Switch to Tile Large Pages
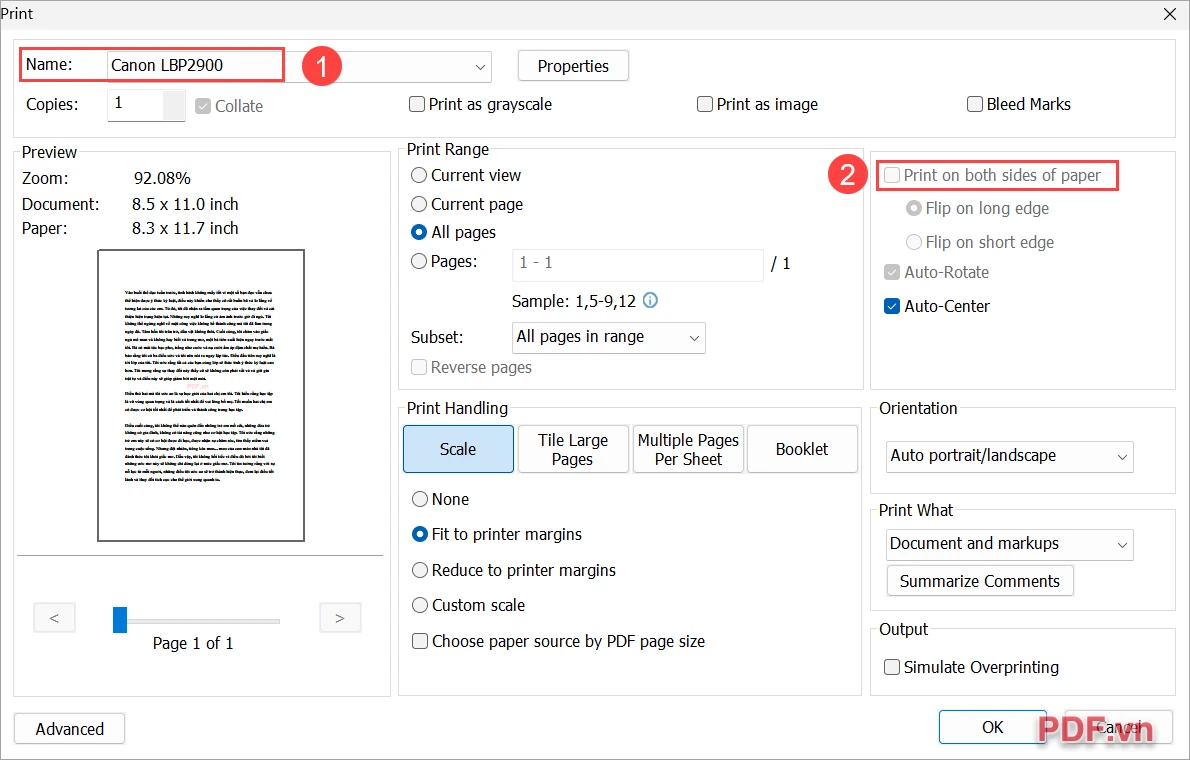This screenshot has width=1190, height=760. click(573, 449)
